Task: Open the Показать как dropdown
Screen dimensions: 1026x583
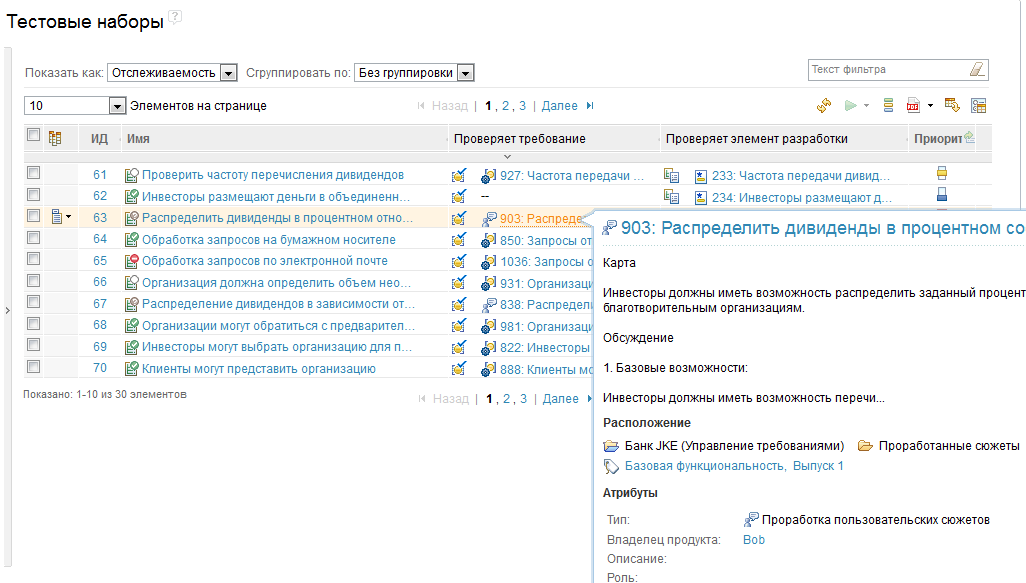Action: tap(228, 73)
